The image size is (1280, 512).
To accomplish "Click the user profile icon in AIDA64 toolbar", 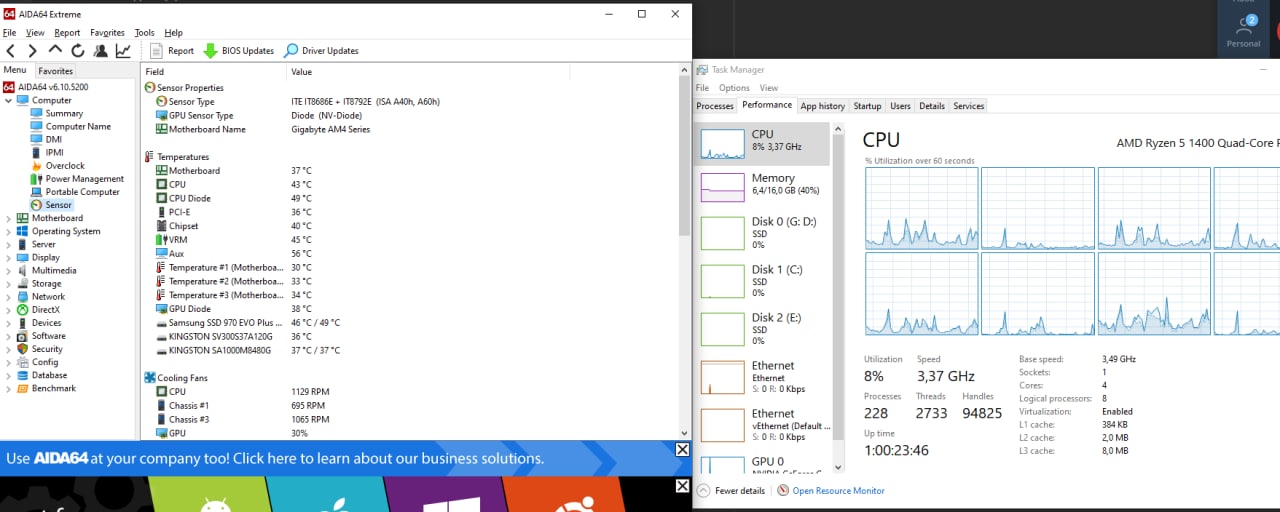I will (x=100, y=50).
